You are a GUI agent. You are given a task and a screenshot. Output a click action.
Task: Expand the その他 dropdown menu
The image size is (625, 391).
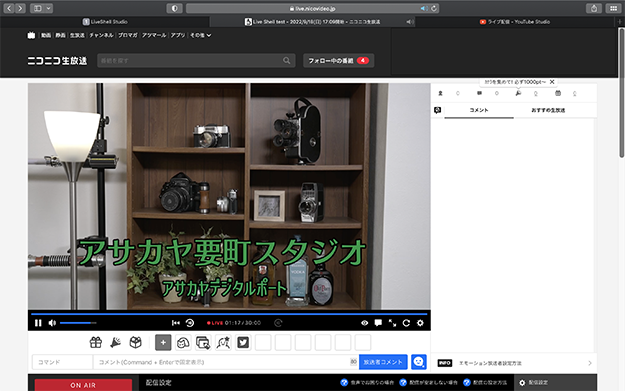pos(200,35)
